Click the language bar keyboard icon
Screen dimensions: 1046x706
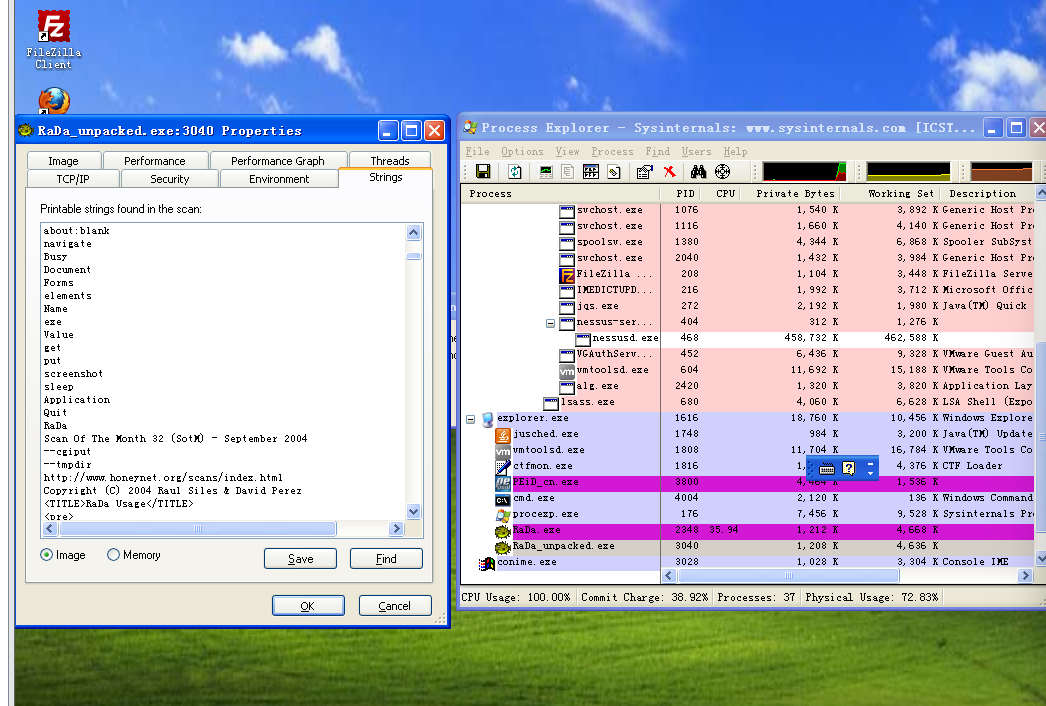(x=827, y=468)
